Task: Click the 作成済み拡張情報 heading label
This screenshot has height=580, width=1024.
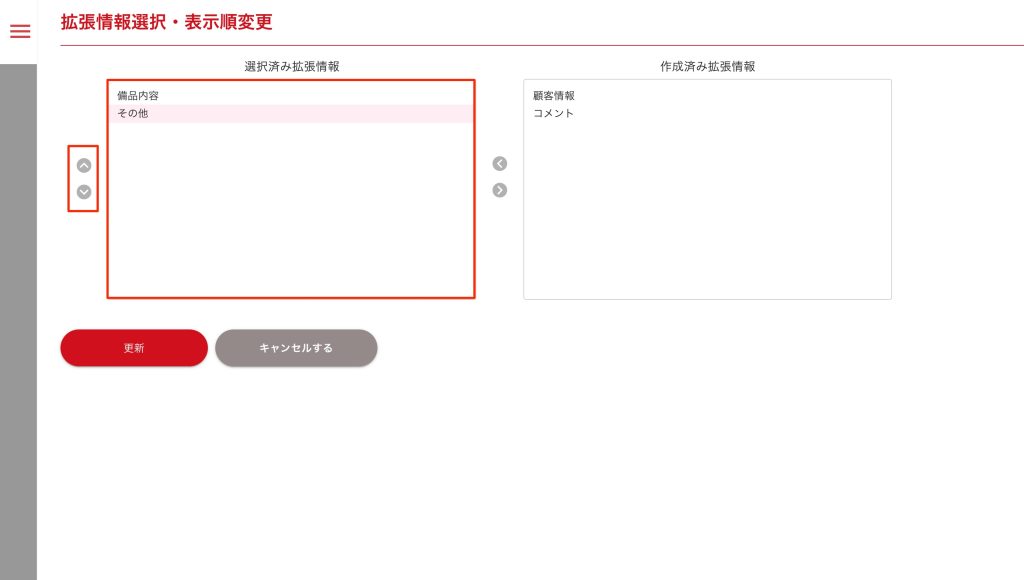Action: pyautogui.click(x=707, y=66)
